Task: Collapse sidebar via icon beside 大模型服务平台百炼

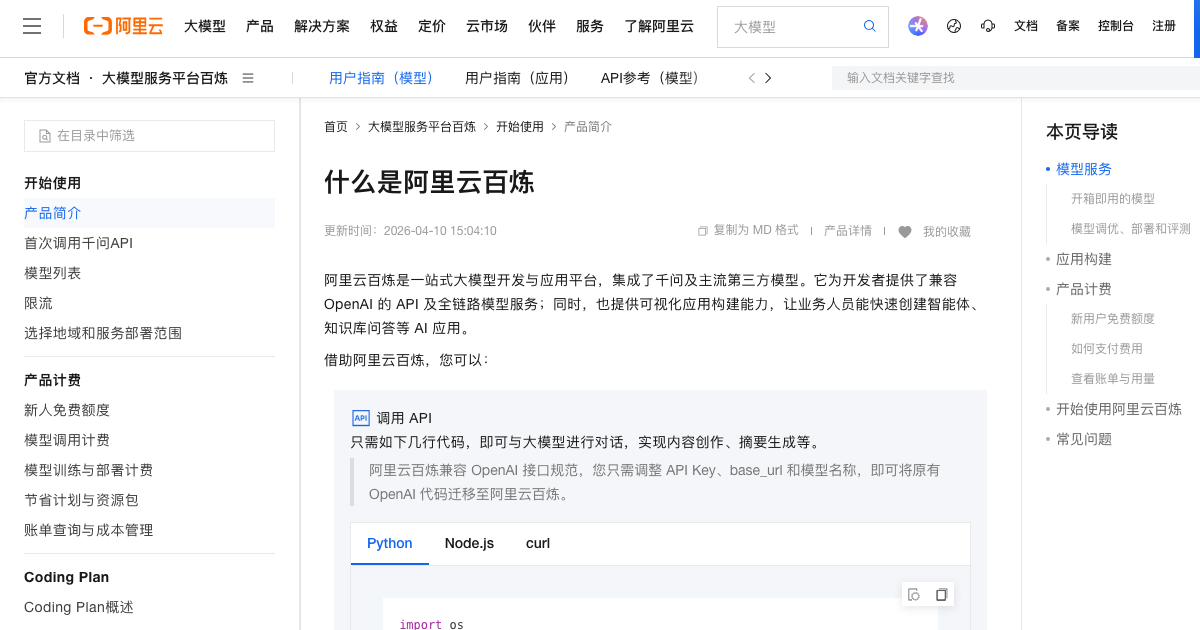Action: coord(247,77)
